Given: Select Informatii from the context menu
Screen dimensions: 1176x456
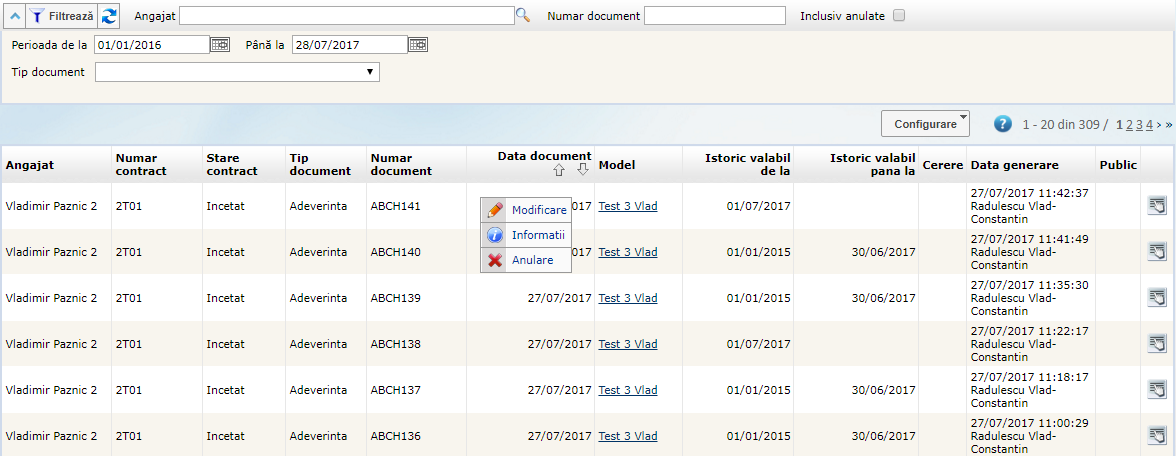Looking at the screenshot, I should click(537, 235).
